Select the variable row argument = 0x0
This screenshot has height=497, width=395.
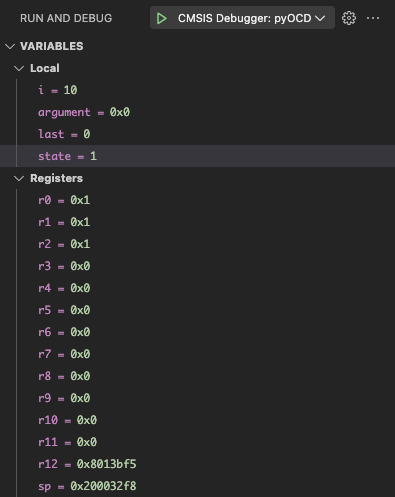[x=197, y=112]
